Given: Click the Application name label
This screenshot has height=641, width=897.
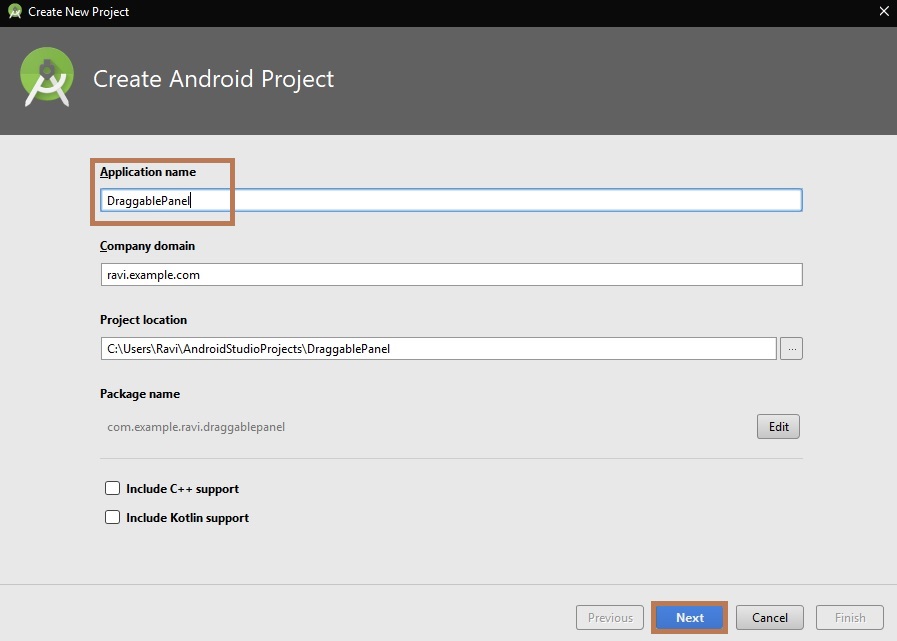Looking at the screenshot, I should [148, 172].
